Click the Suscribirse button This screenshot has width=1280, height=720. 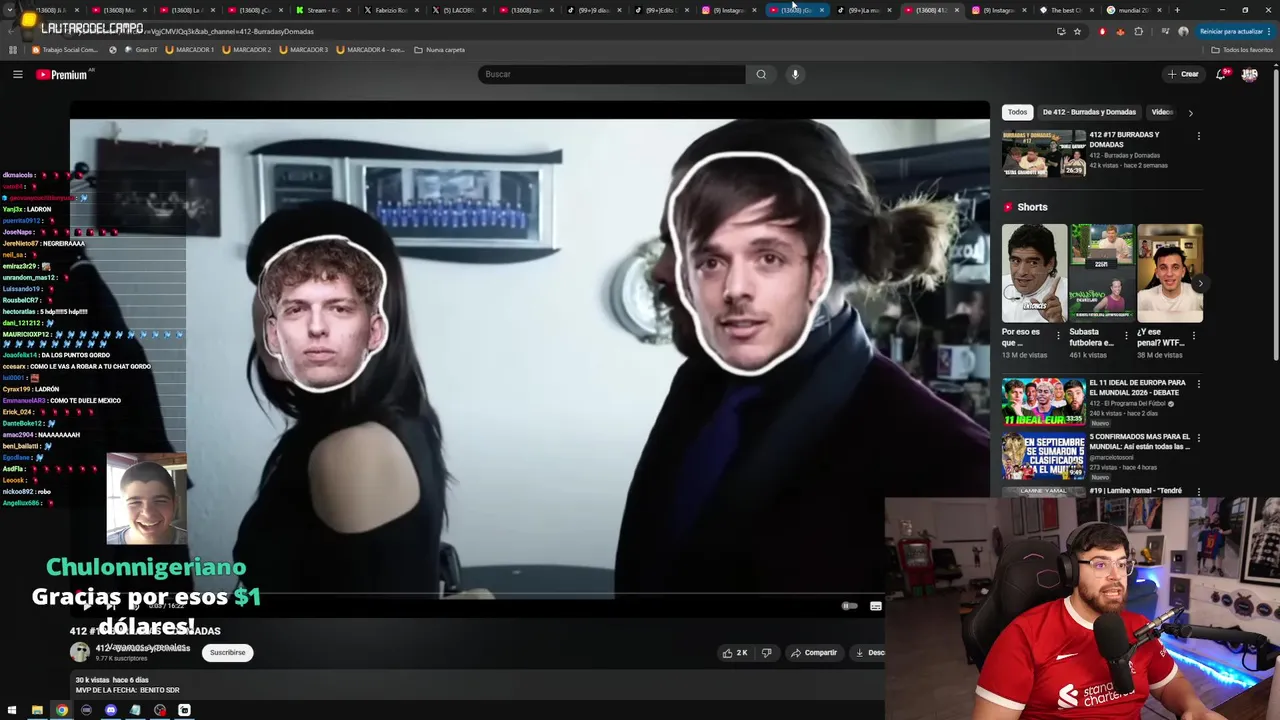click(227, 652)
